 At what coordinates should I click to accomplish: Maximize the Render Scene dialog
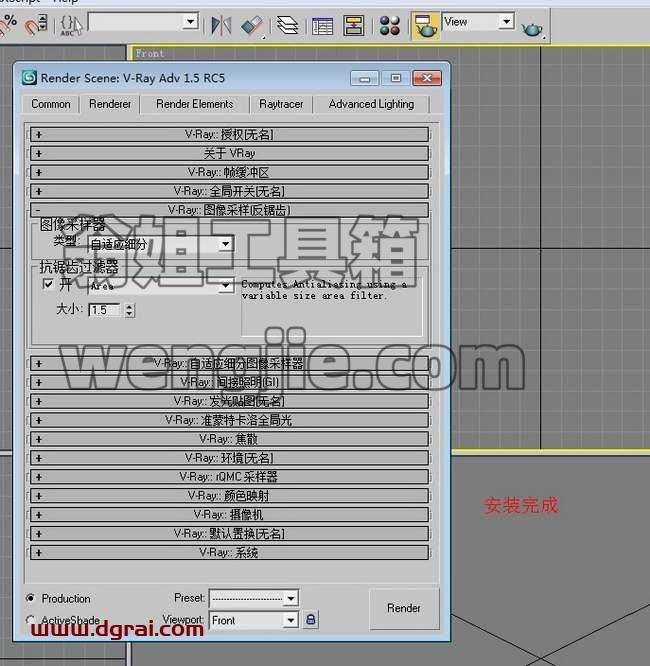coord(396,78)
